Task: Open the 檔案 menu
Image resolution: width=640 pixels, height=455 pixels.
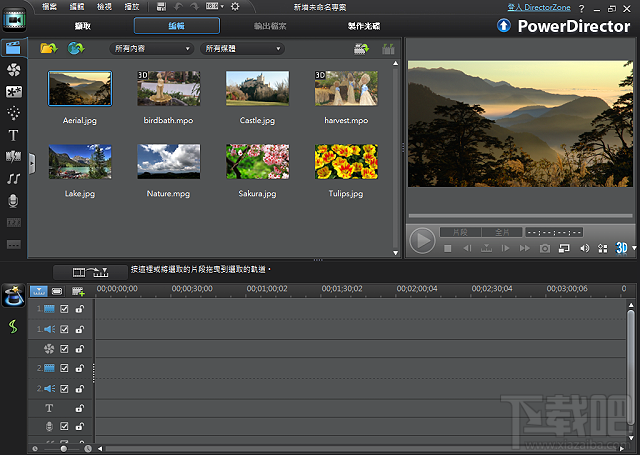Action: point(49,6)
